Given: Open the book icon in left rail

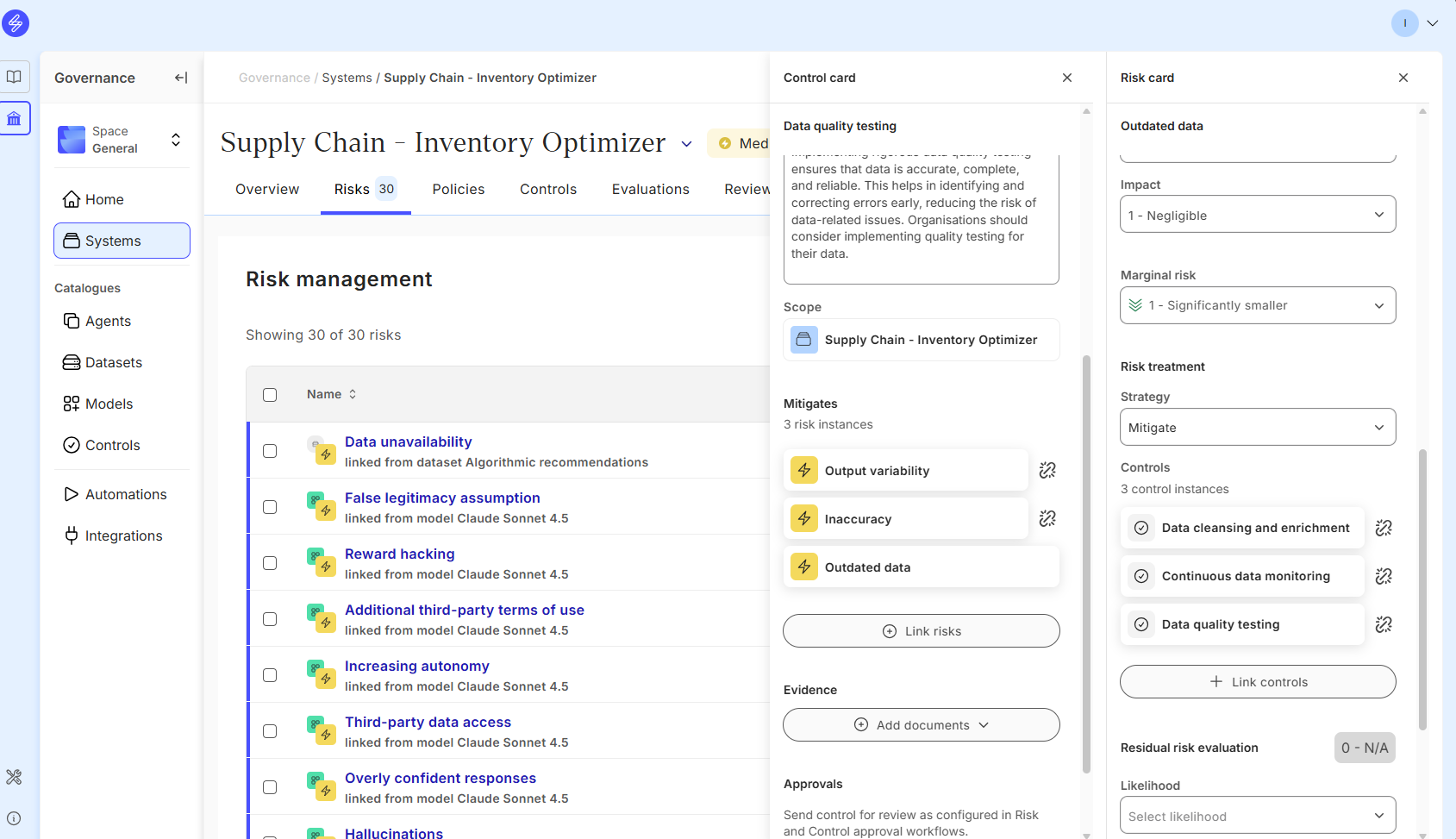Looking at the screenshot, I should [x=15, y=77].
